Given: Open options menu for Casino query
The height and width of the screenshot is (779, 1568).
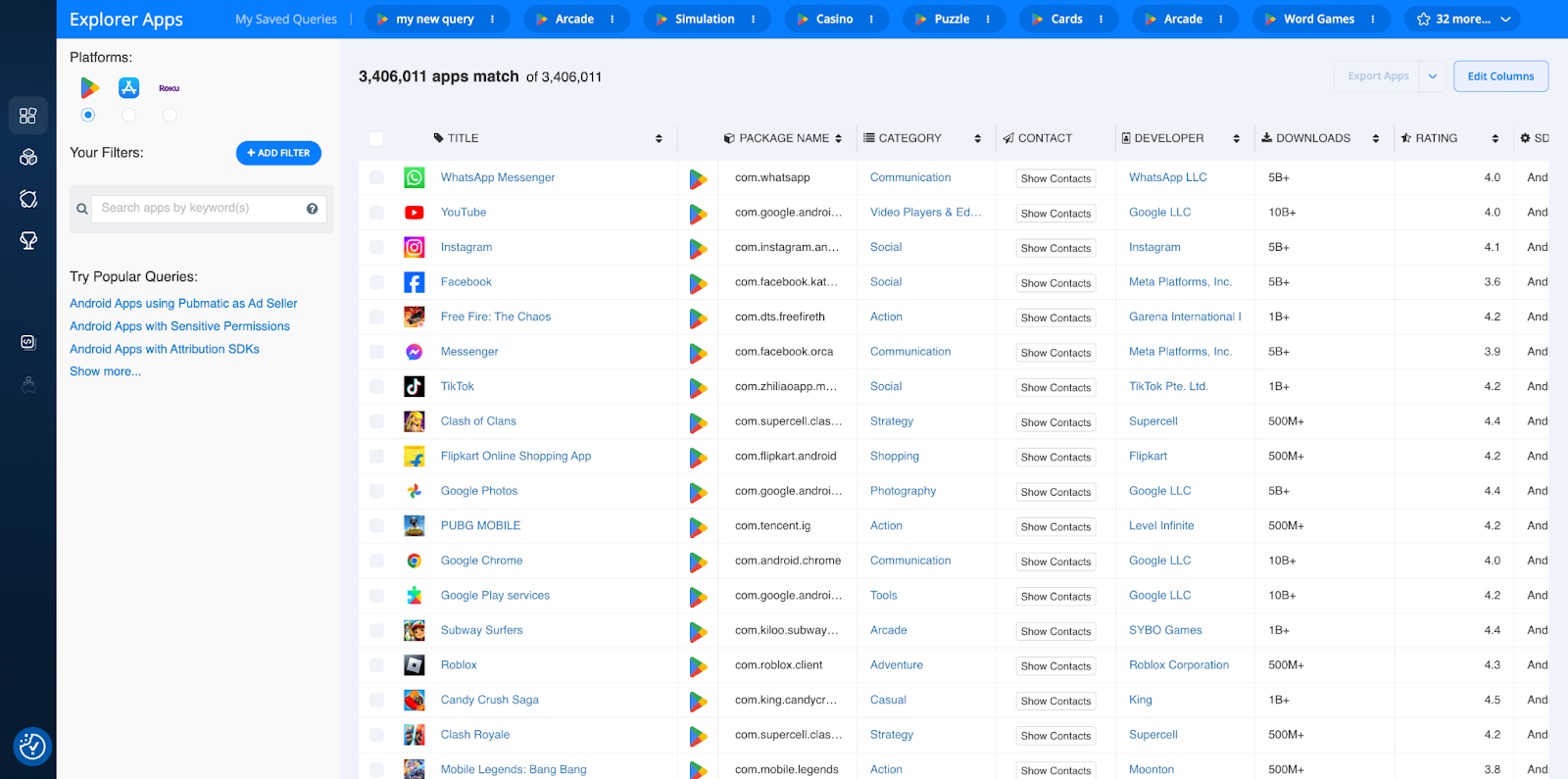Looking at the screenshot, I should [x=871, y=19].
